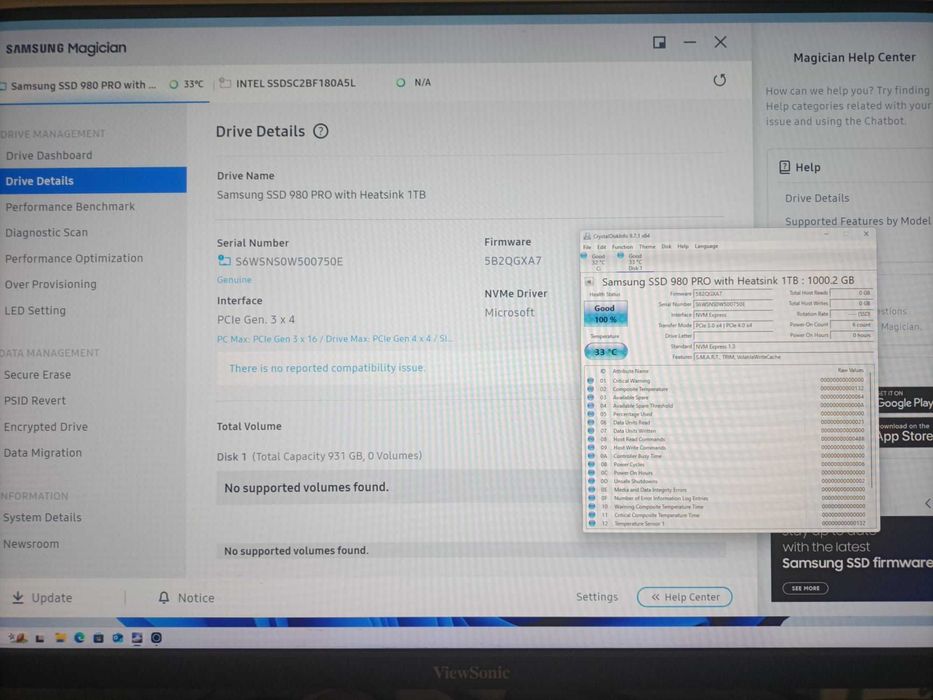Collapse the Help Center side panel chevron
Screen dimensions: 933x700
927,504
